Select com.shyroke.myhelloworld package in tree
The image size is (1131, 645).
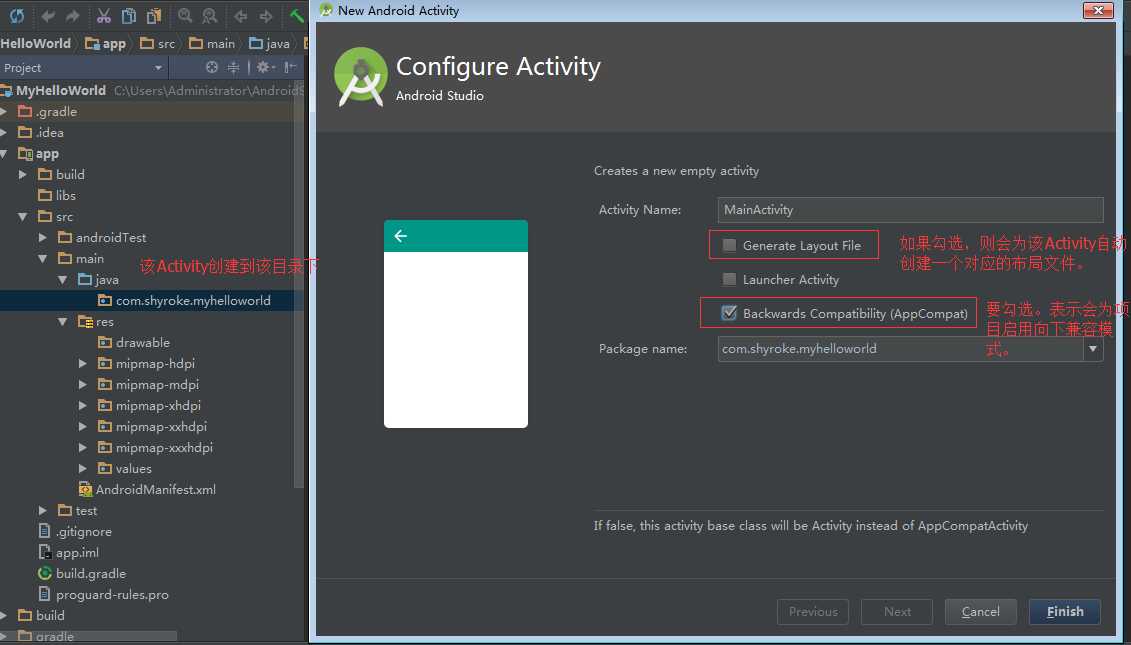[x=184, y=301]
